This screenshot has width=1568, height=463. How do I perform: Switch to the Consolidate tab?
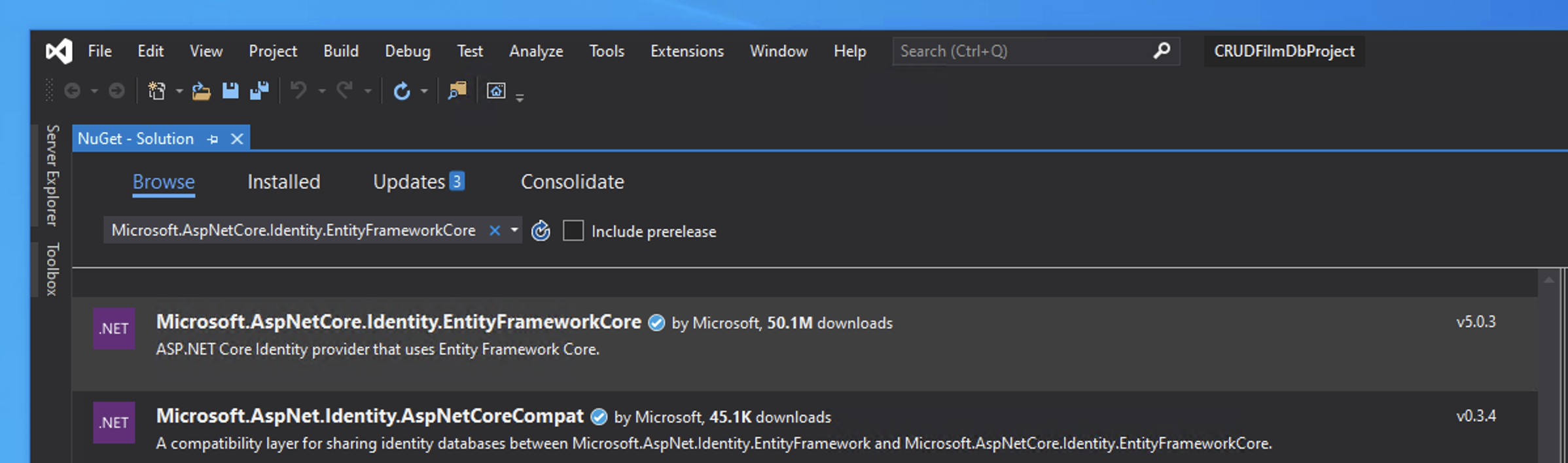click(573, 182)
